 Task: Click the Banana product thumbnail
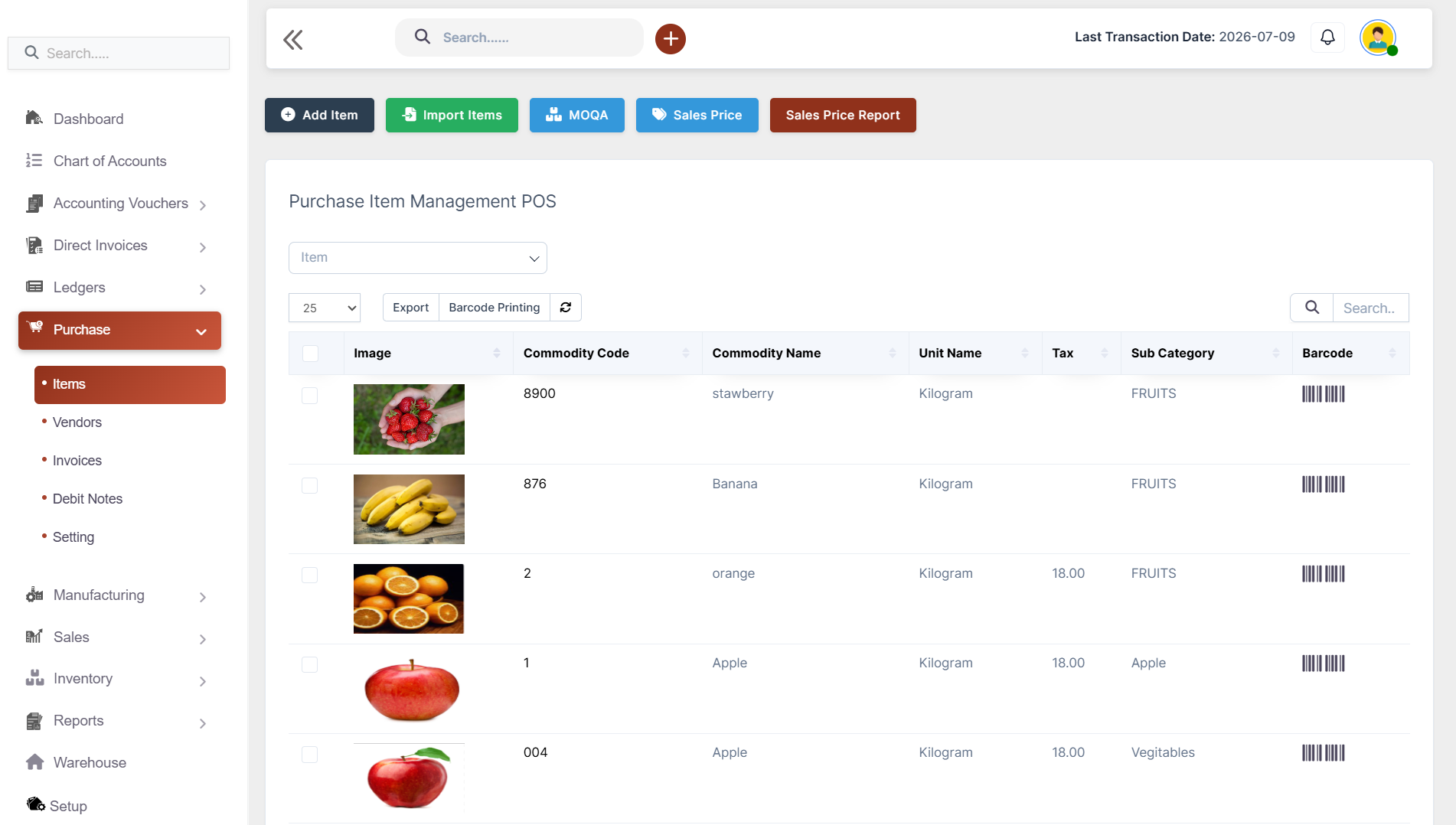pyautogui.click(x=409, y=509)
